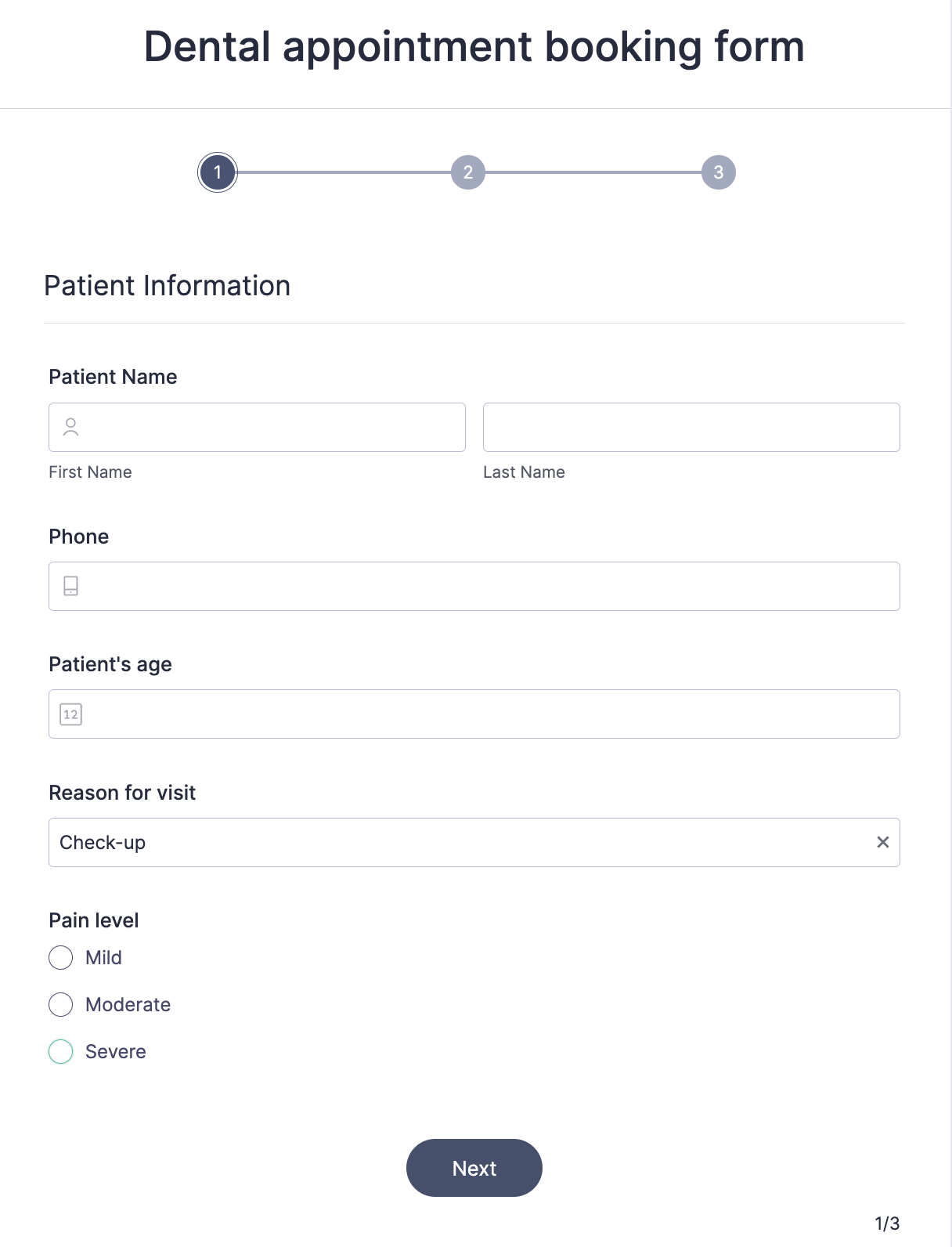Click the Moderate label text

(128, 1004)
